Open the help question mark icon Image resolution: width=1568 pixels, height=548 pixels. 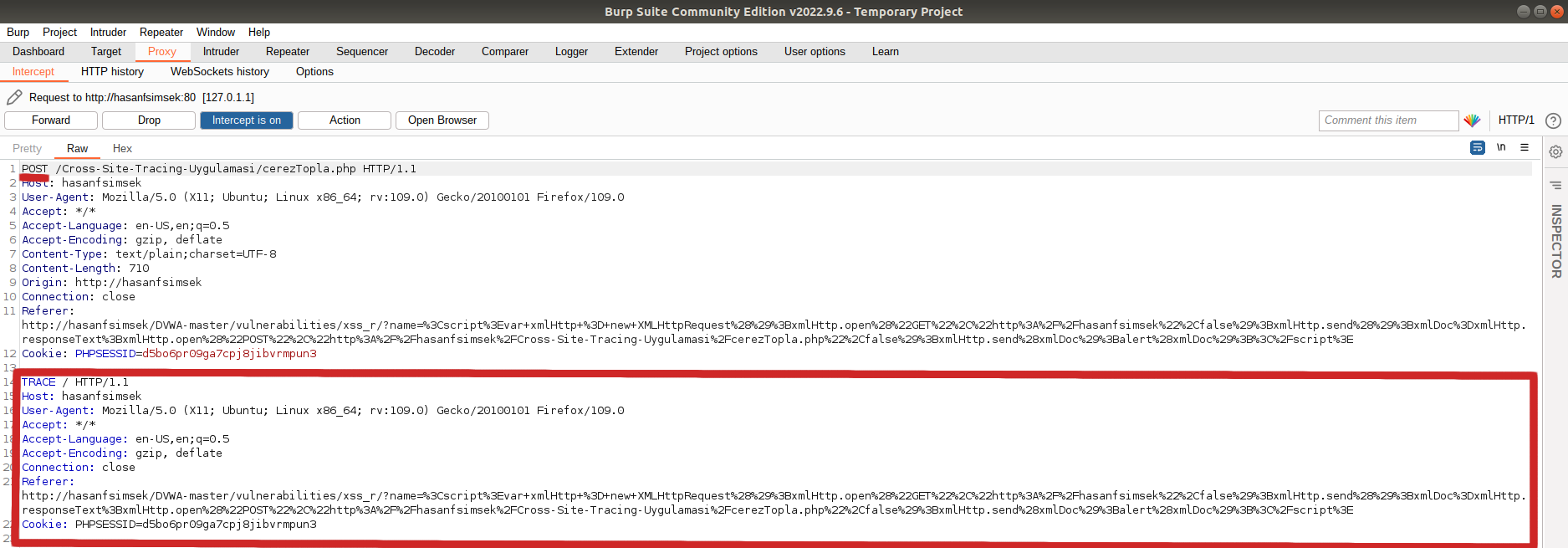coord(1553,120)
